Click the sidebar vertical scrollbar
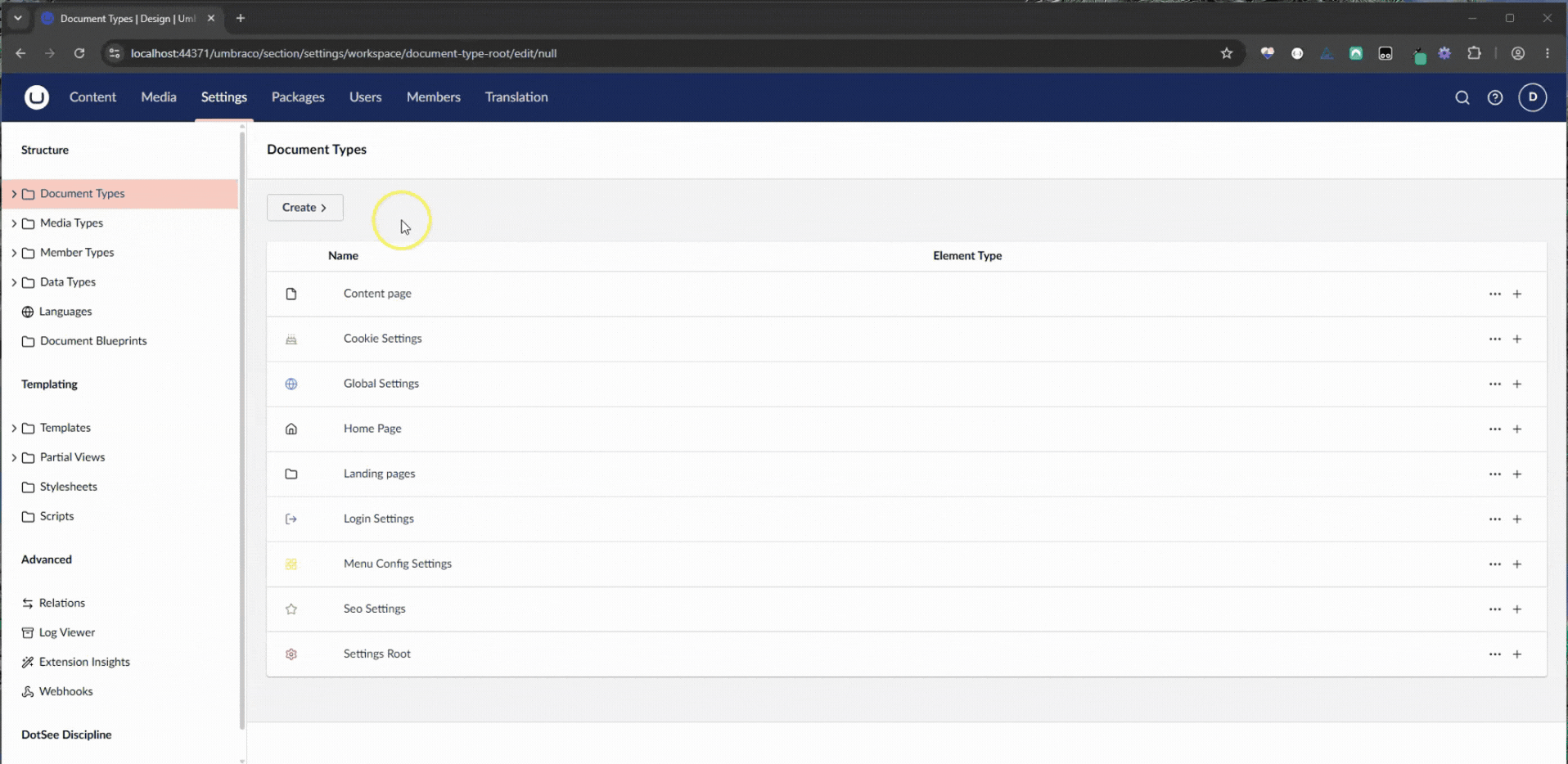 [242, 429]
